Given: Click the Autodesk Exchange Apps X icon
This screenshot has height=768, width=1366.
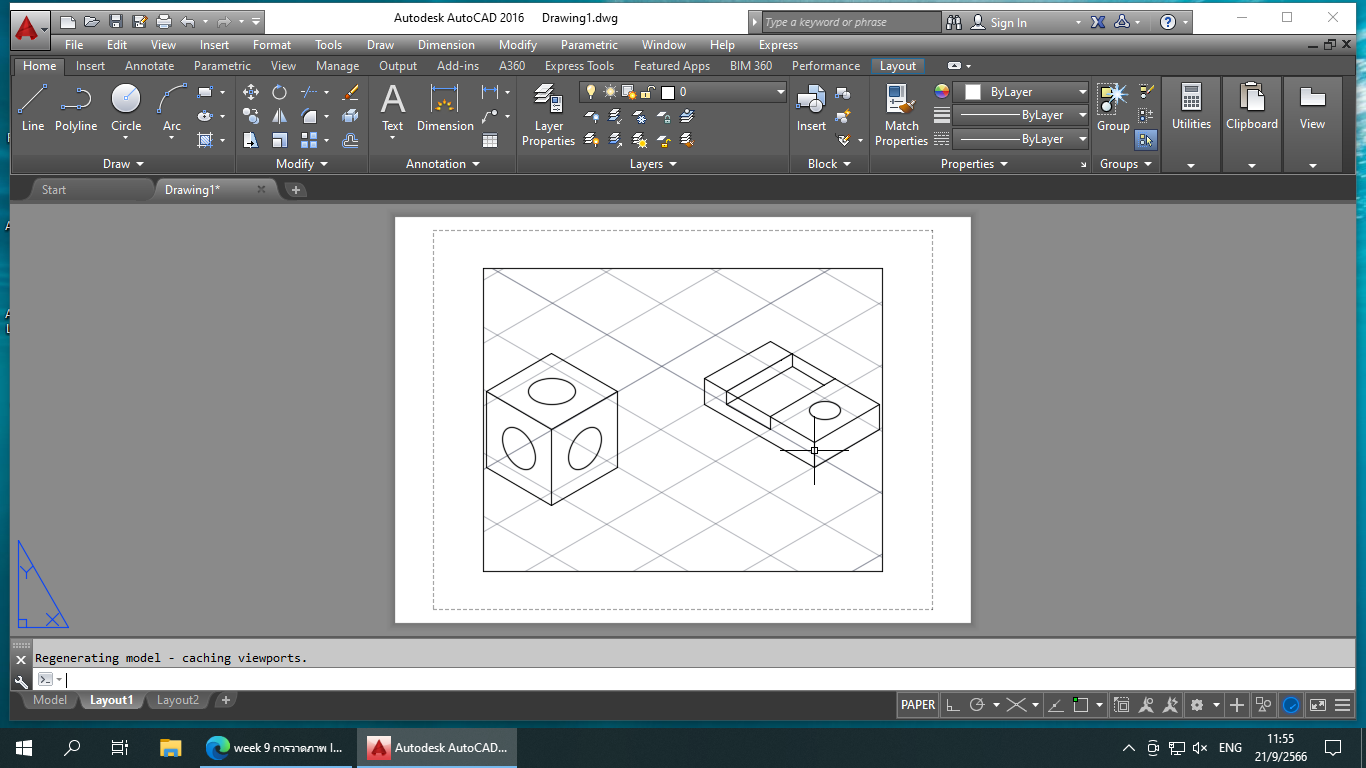Looking at the screenshot, I should pyautogui.click(x=1098, y=22).
